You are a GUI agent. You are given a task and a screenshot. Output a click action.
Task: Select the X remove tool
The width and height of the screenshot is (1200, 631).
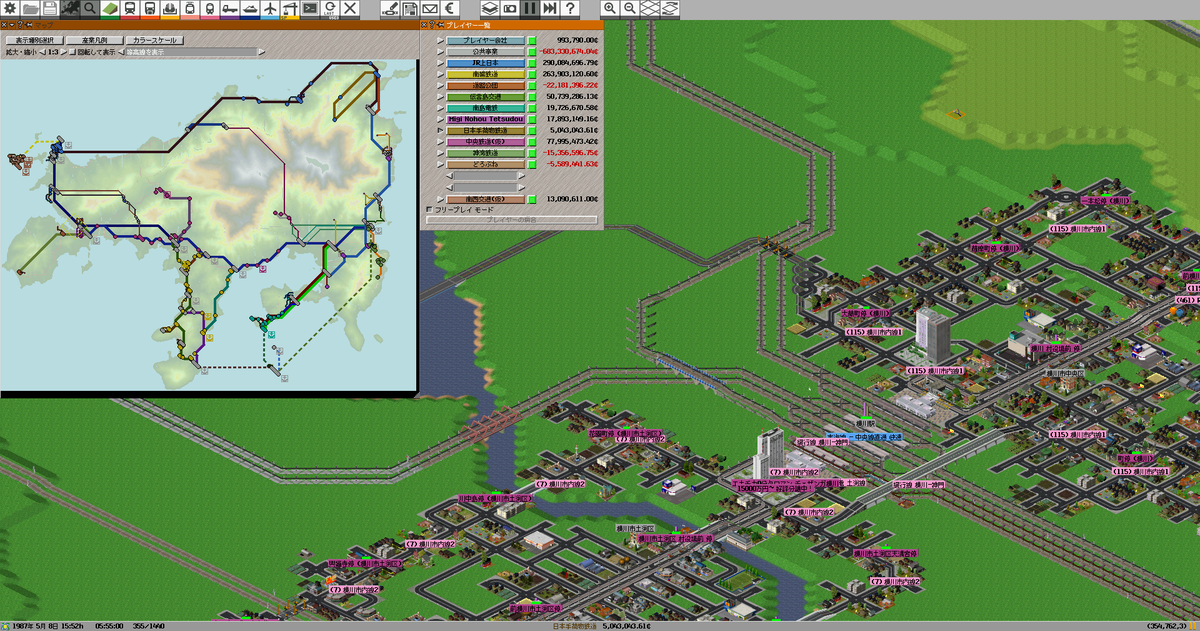coord(349,10)
